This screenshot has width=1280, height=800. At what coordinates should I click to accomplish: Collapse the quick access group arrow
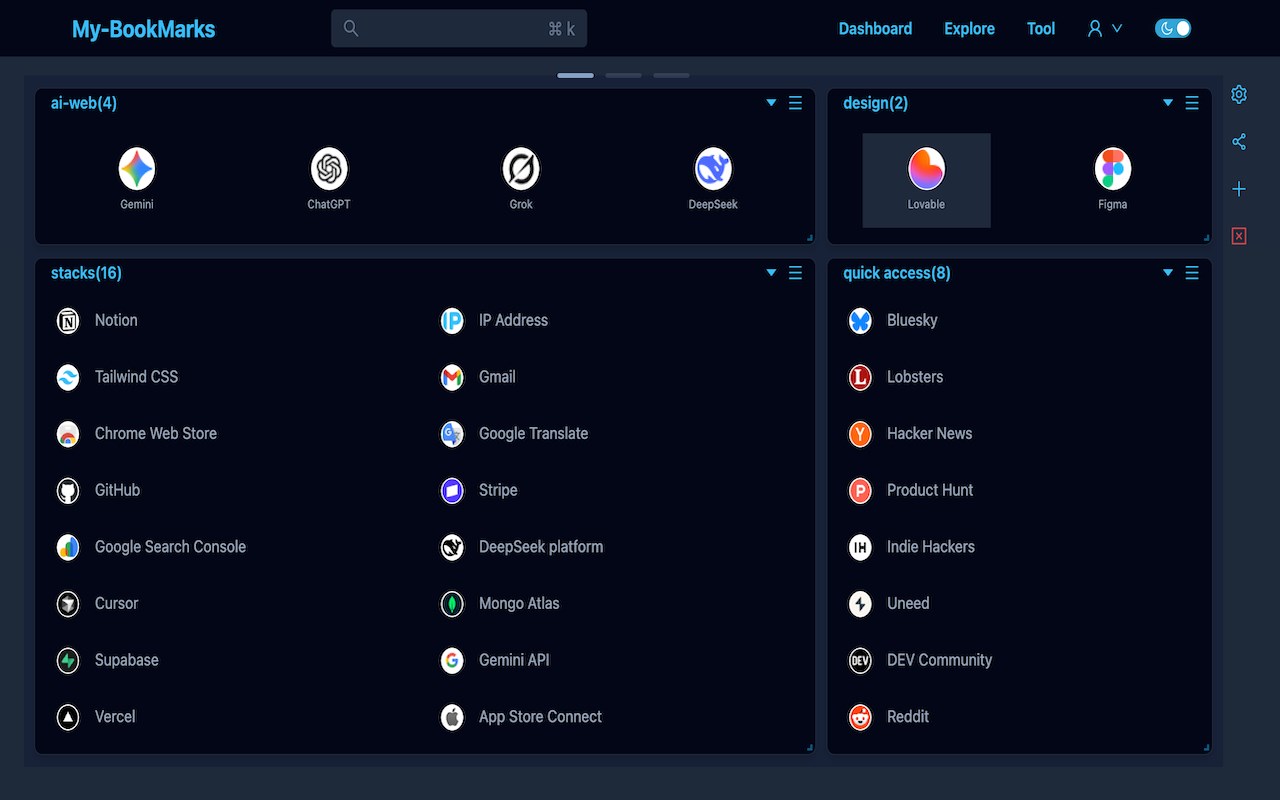pyautogui.click(x=1167, y=273)
